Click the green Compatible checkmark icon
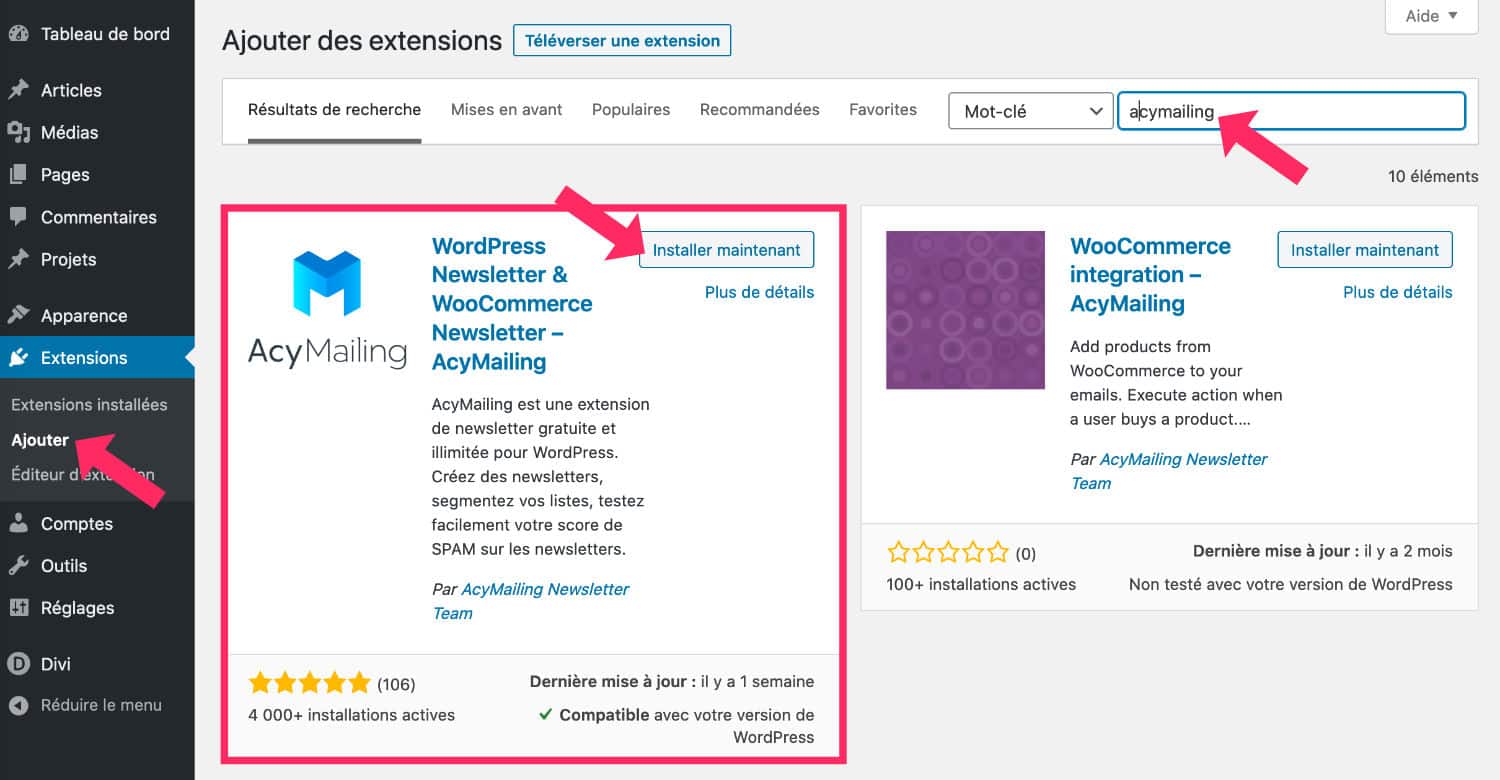The image size is (1500, 780). point(545,715)
